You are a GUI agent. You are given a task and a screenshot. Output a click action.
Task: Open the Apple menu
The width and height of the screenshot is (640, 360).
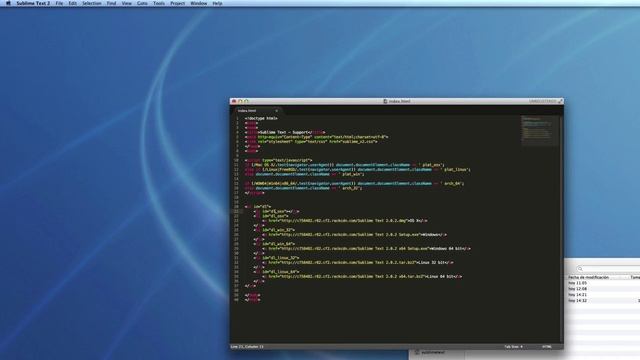pyautogui.click(x=8, y=3)
